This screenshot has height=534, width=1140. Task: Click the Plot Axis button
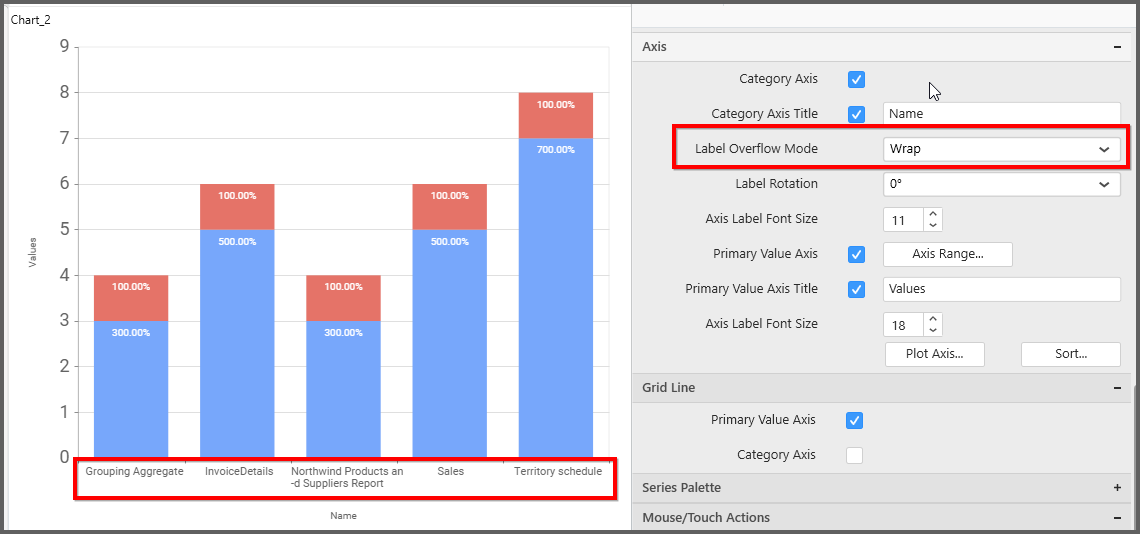[x=934, y=354]
